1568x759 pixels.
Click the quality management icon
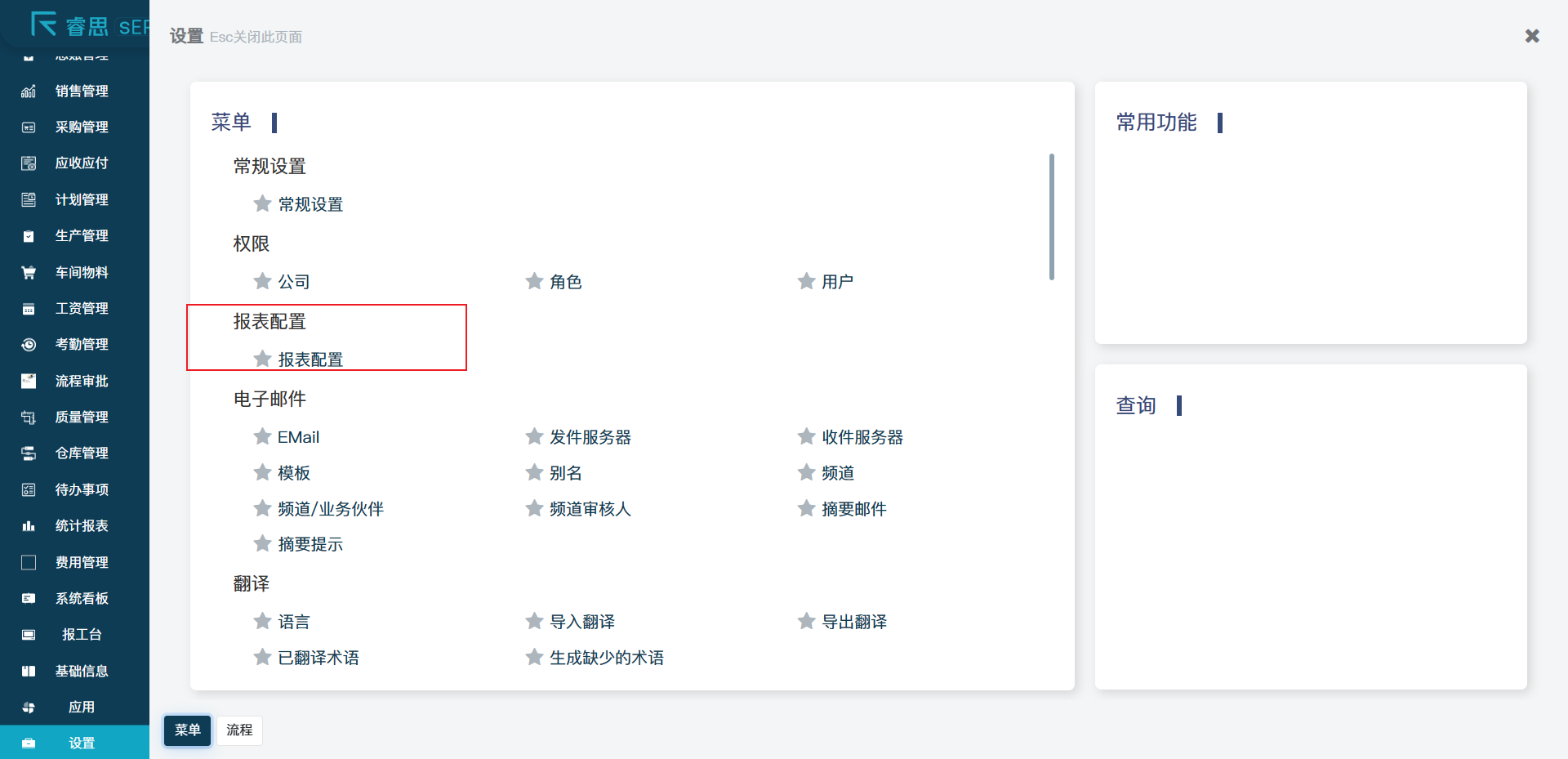[x=29, y=417]
